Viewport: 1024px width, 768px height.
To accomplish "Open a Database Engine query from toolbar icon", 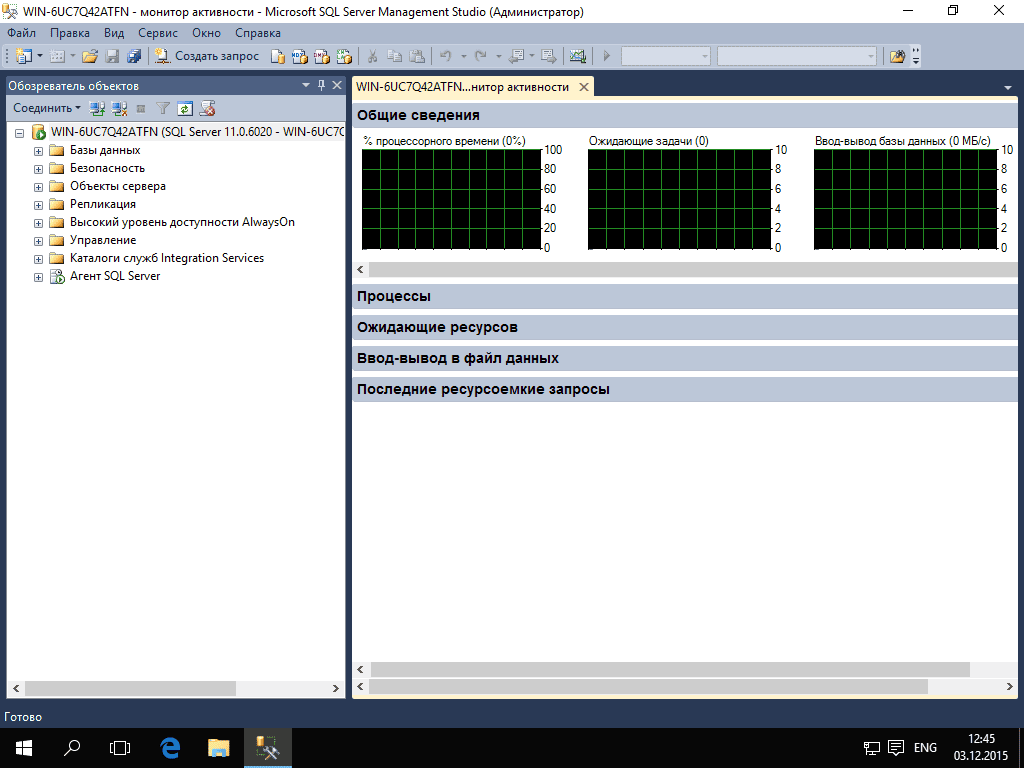I will click(278, 56).
